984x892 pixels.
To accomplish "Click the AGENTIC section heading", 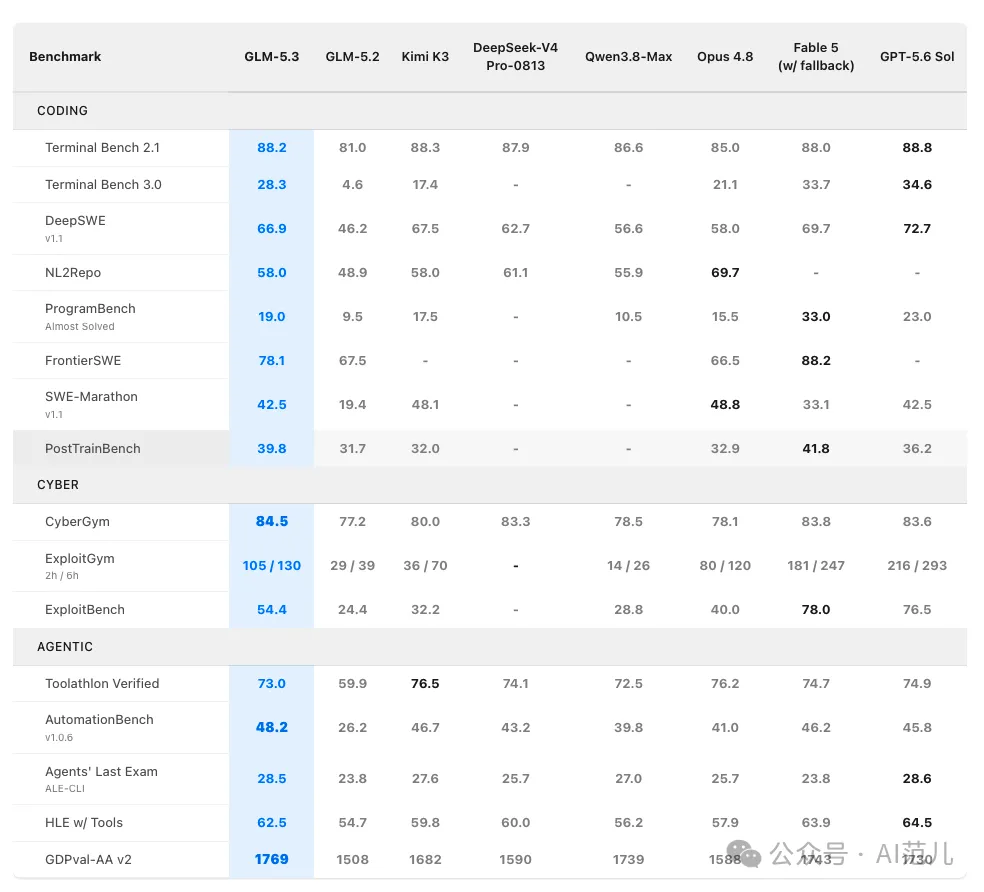I will (65, 647).
